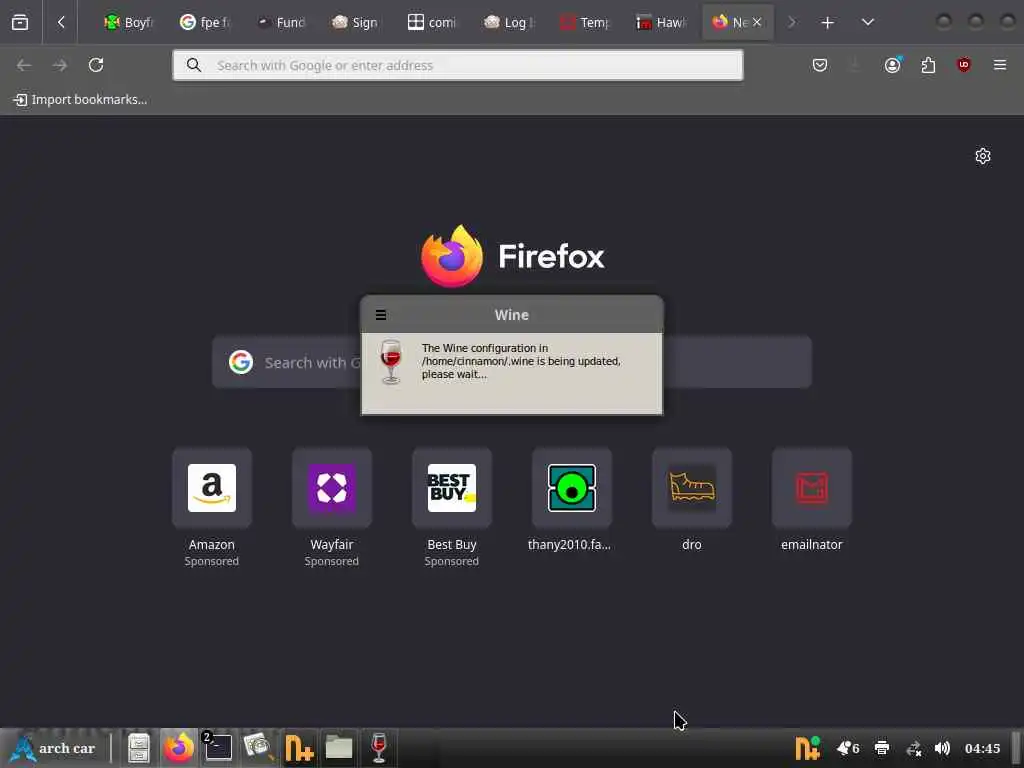
Task: Switch to the Boyfr tab
Action: (x=128, y=22)
